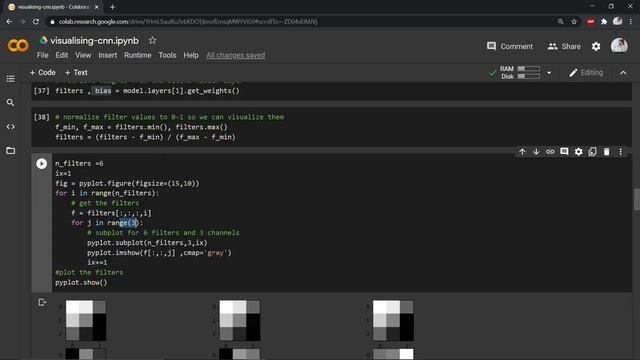Click cell 38 execution count
The width and height of the screenshot is (640, 360).
(41, 117)
